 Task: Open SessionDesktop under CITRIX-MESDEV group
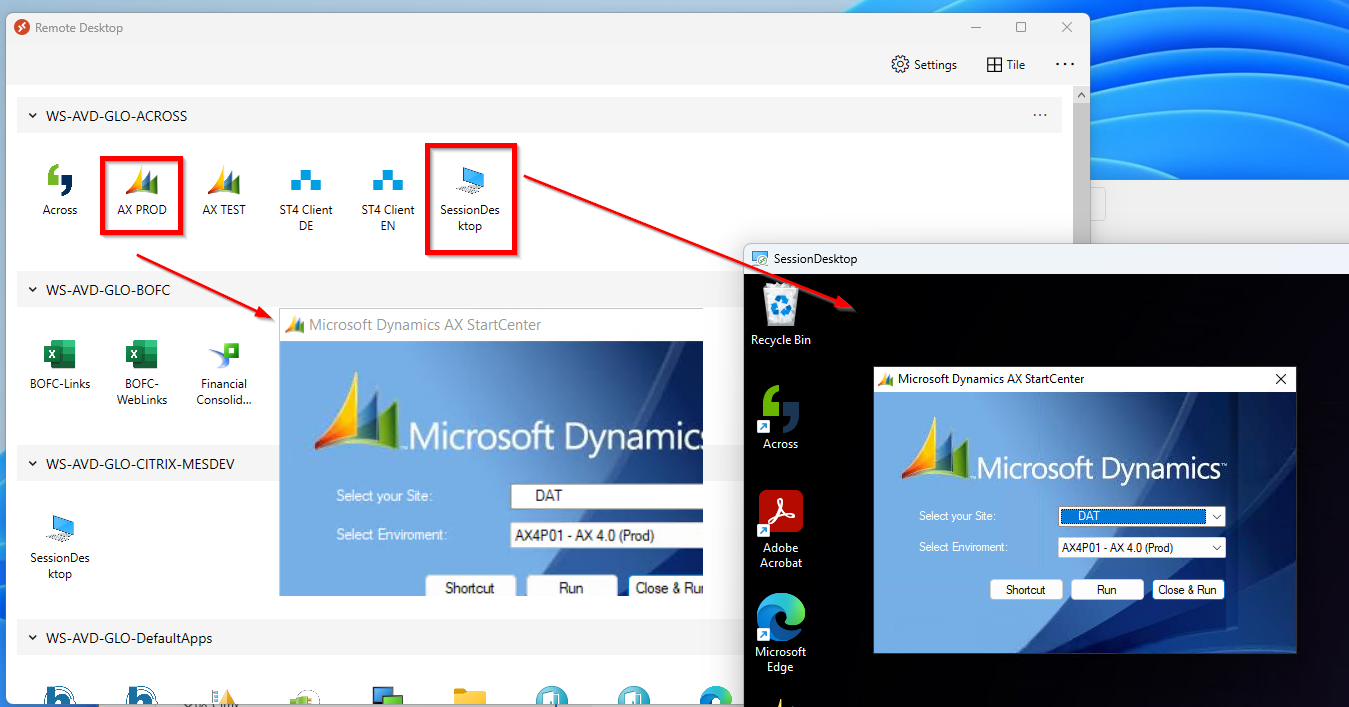coord(60,547)
